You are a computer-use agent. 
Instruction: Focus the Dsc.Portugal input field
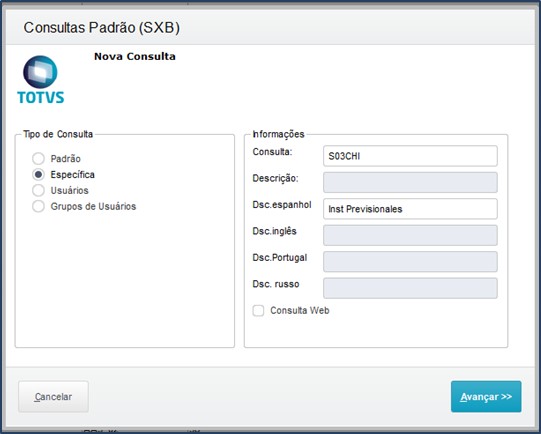click(x=410, y=262)
